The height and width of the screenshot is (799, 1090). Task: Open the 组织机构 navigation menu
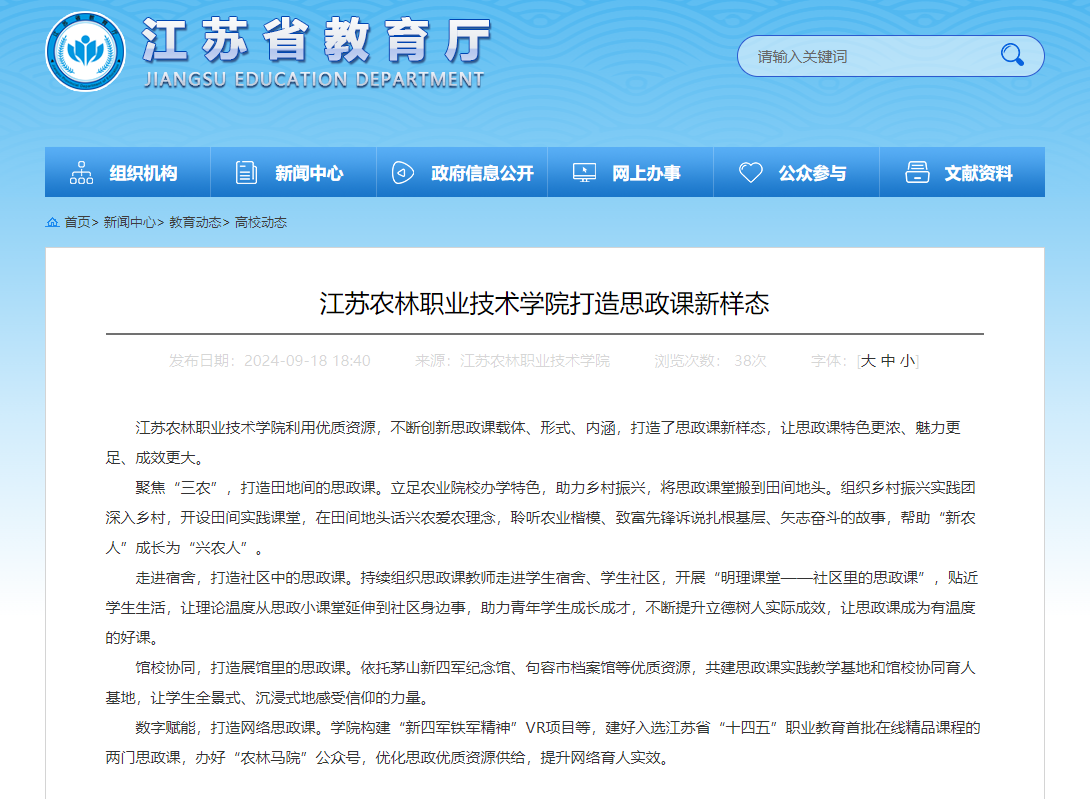(143, 173)
